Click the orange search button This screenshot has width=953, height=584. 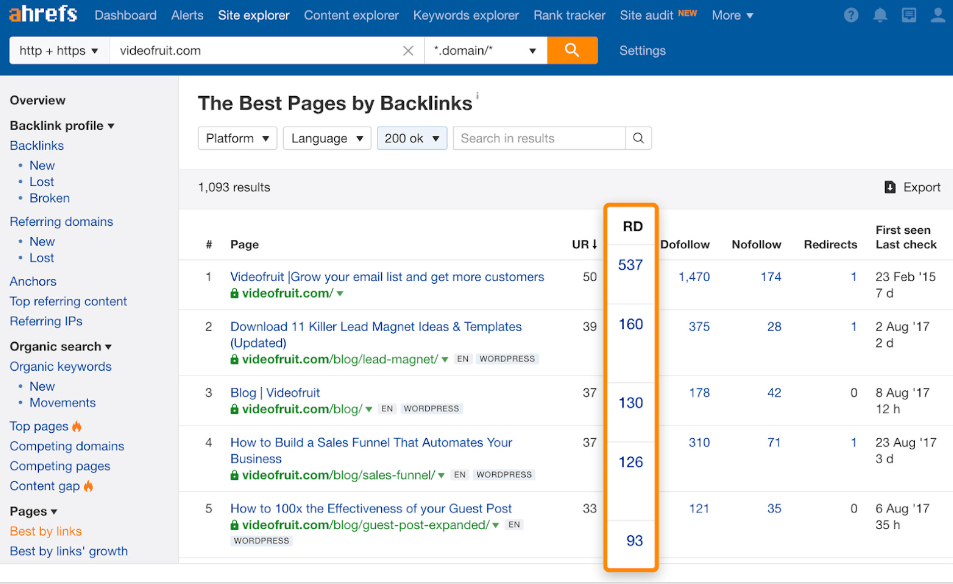(x=572, y=50)
